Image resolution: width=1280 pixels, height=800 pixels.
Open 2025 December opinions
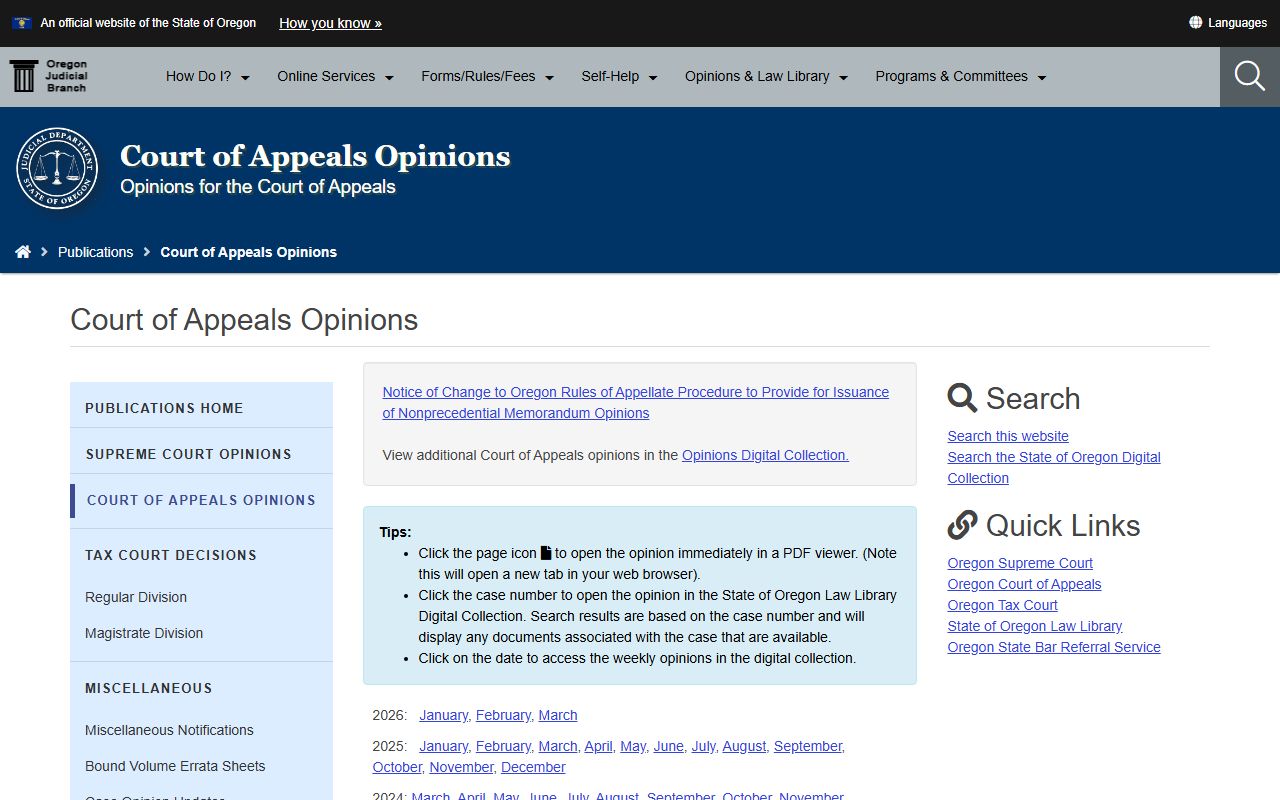pos(533,767)
